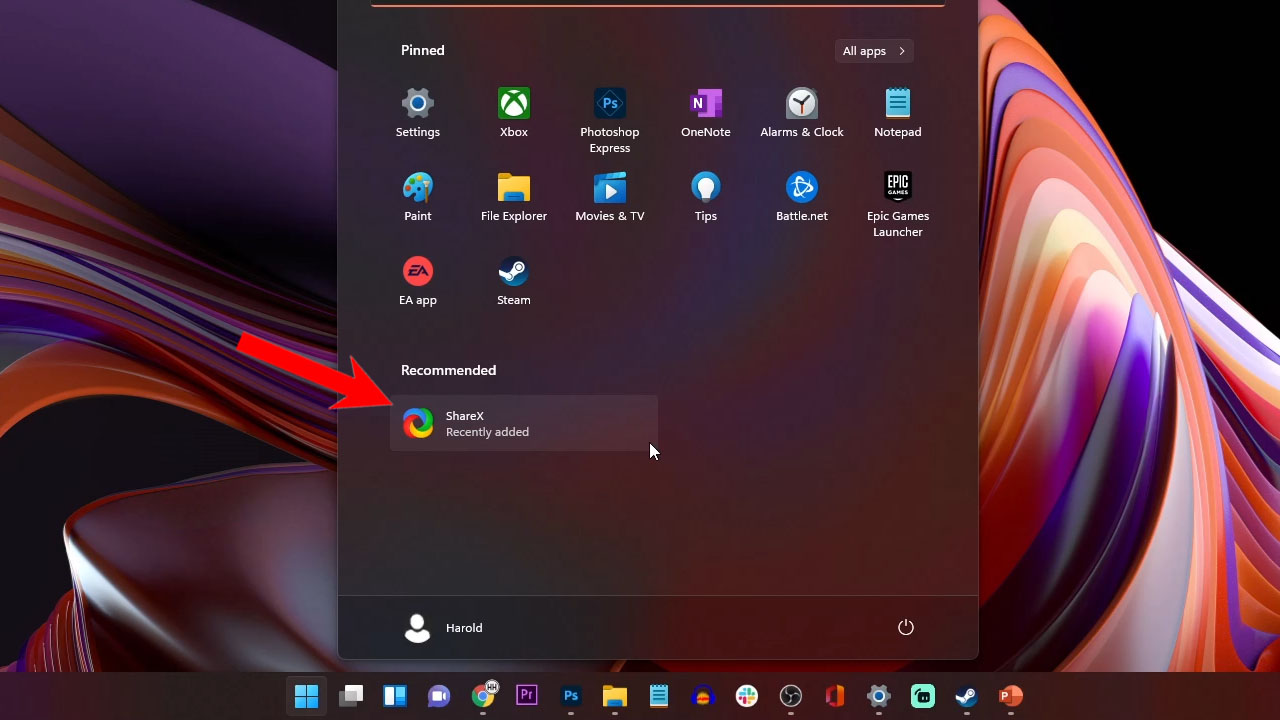The image size is (1280, 720).
Task: Open Task View on the taskbar
Action: [x=351, y=696]
